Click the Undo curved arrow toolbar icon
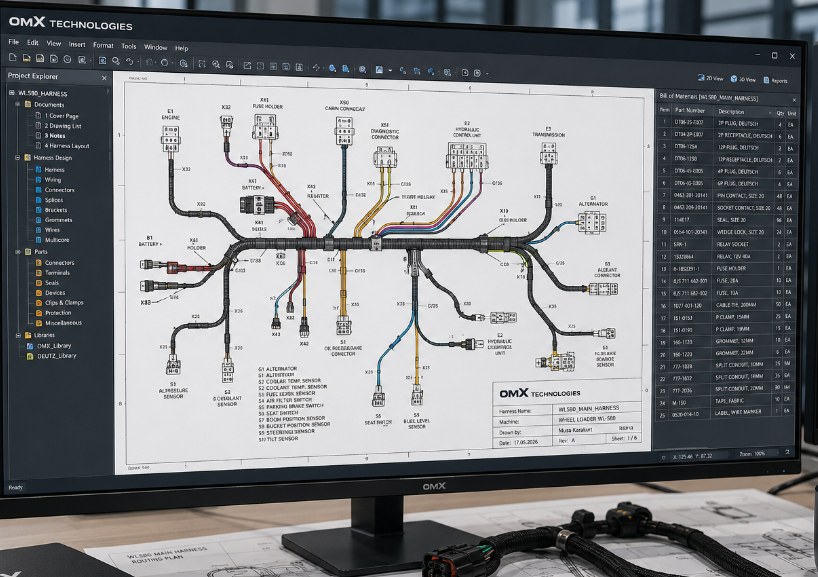This screenshot has height=577, width=818. pos(130,61)
